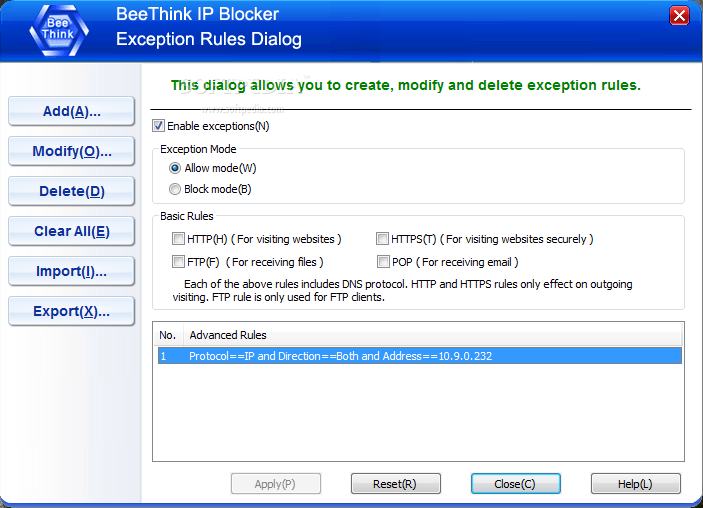This screenshot has width=703, height=508.
Task: Click the Apply(P) button
Action: click(276, 484)
